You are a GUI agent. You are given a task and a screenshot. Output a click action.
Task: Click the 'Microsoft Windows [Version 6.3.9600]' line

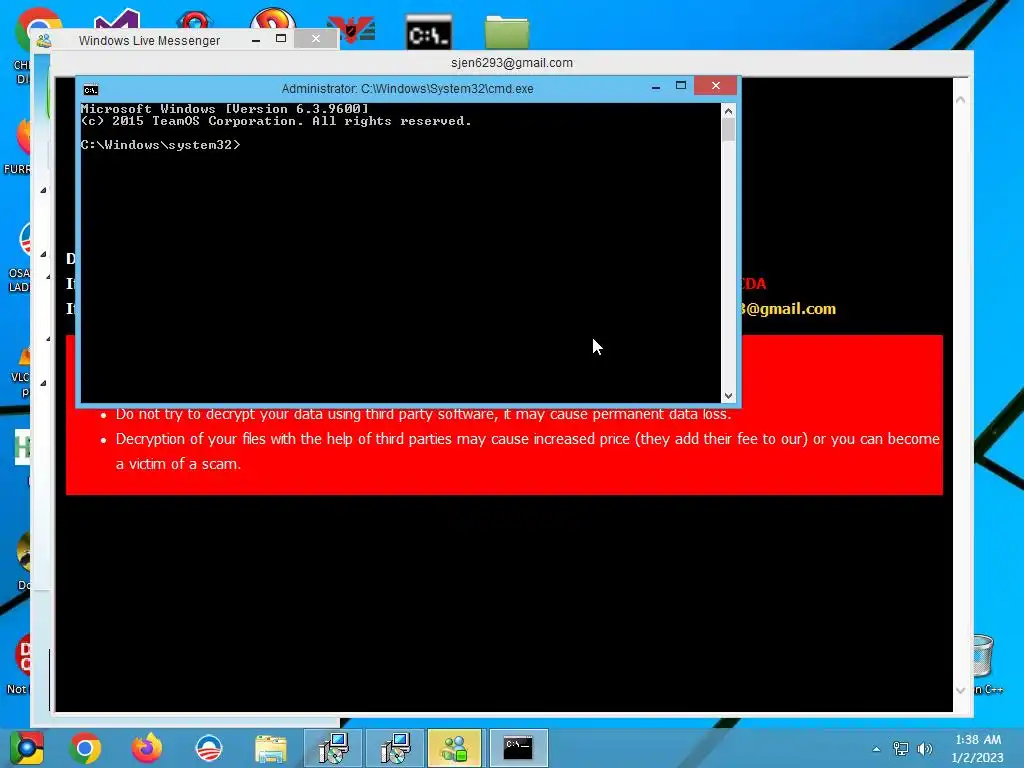pos(225,109)
